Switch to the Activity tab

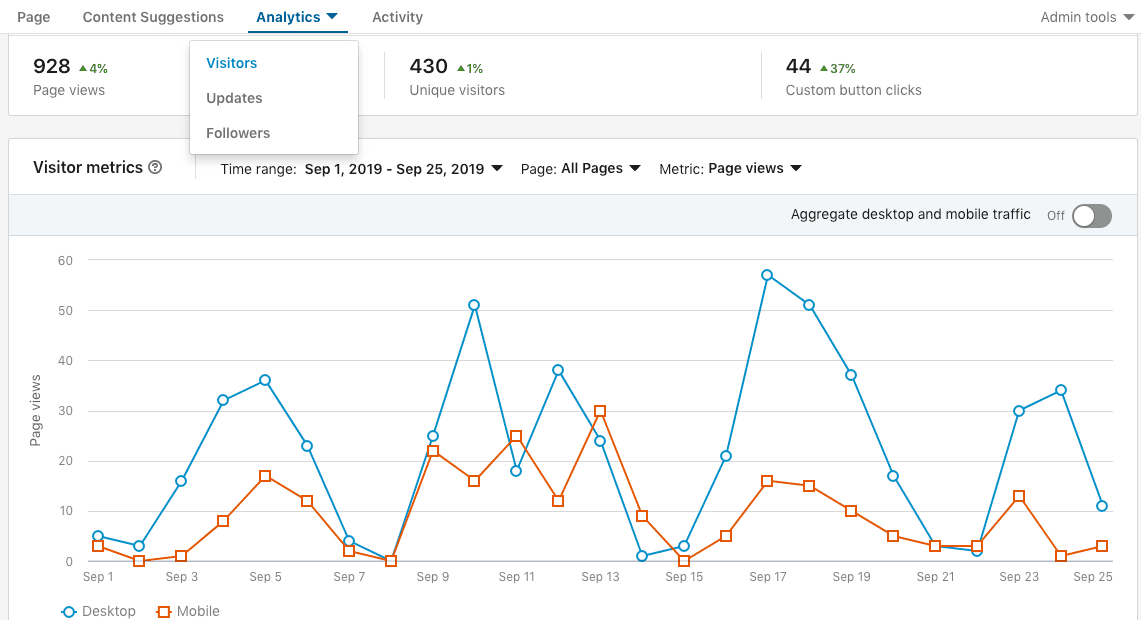397,16
